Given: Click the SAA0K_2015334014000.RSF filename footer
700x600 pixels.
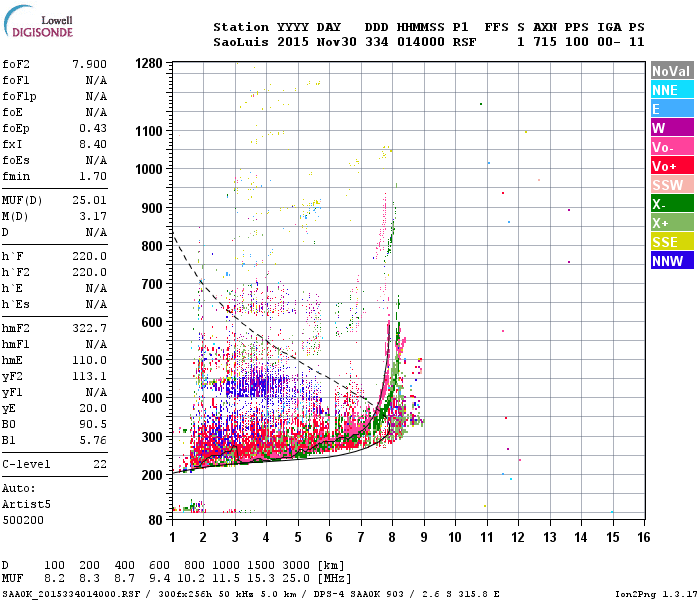Looking at the screenshot, I should [x=71, y=594].
